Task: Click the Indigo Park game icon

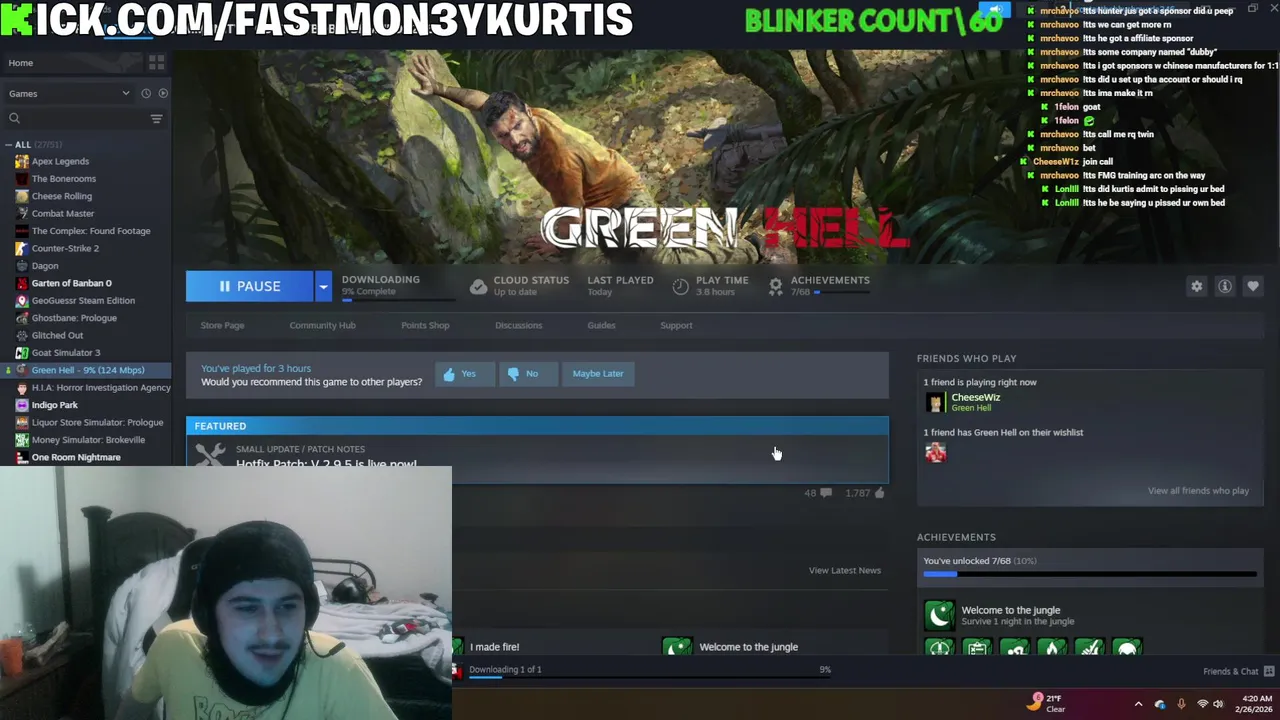Action: (x=22, y=405)
